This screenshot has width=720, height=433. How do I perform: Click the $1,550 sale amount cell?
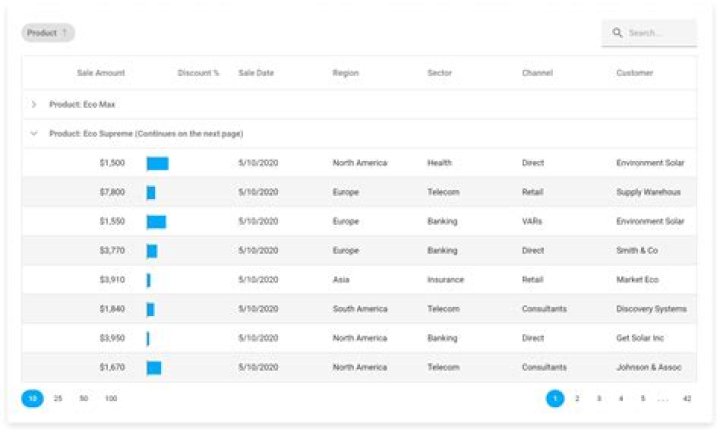click(112, 221)
